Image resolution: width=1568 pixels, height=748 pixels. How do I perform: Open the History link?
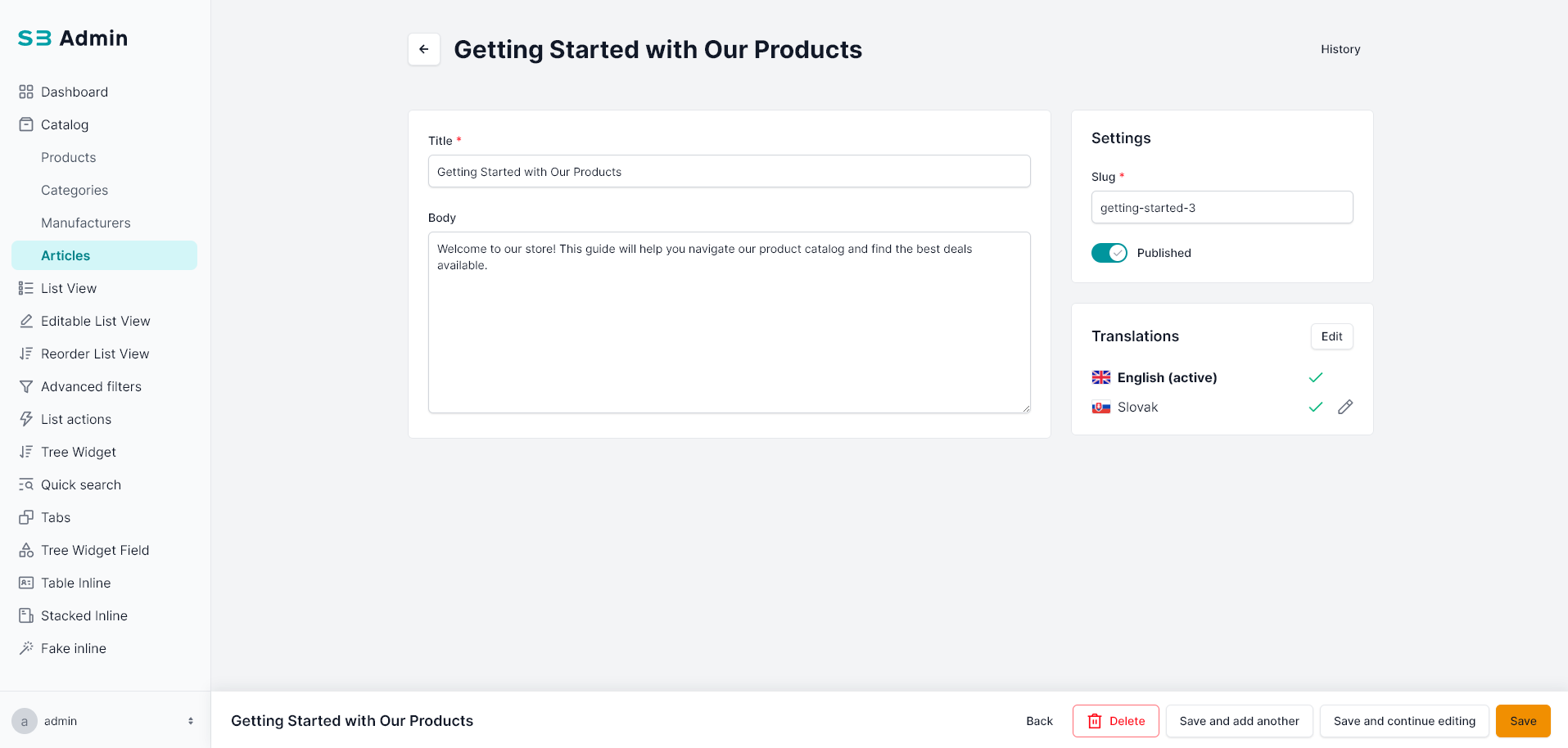(x=1340, y=49)
